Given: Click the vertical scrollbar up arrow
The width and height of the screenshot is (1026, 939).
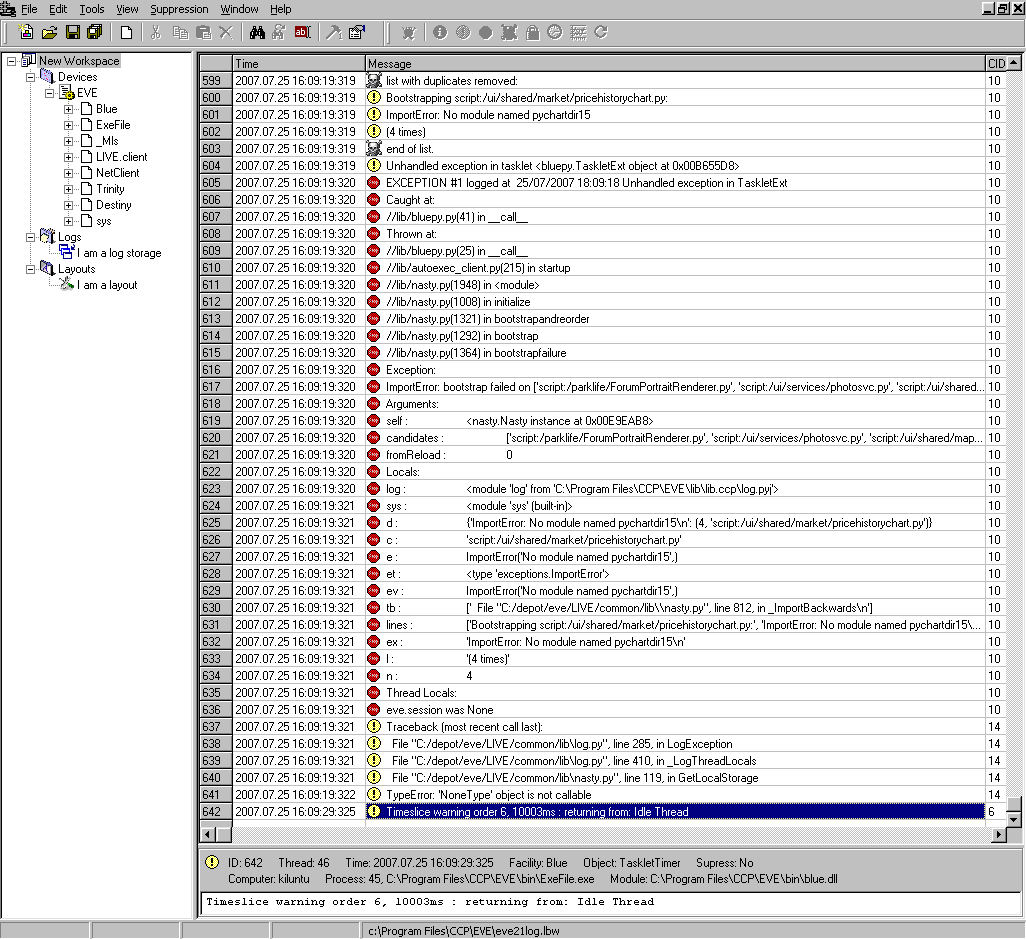Looking at the screenshot, I should pyautogui.click(x=1014, y=63).
